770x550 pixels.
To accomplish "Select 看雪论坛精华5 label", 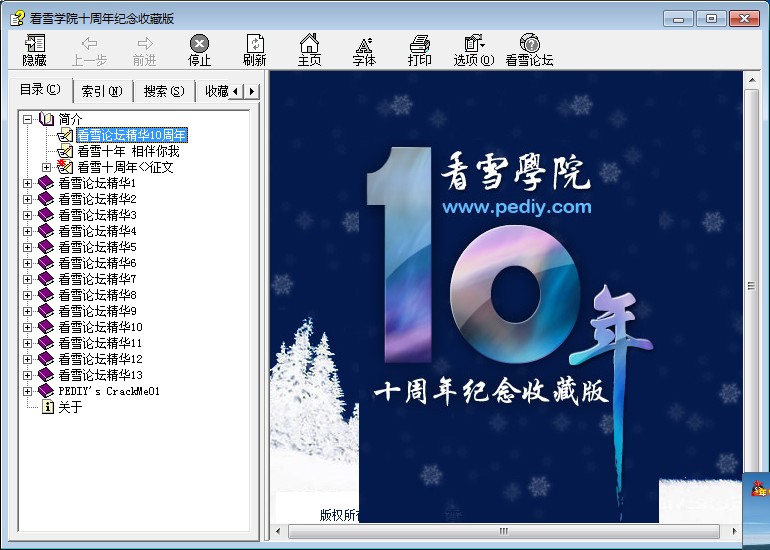I will tap(97, 247).
